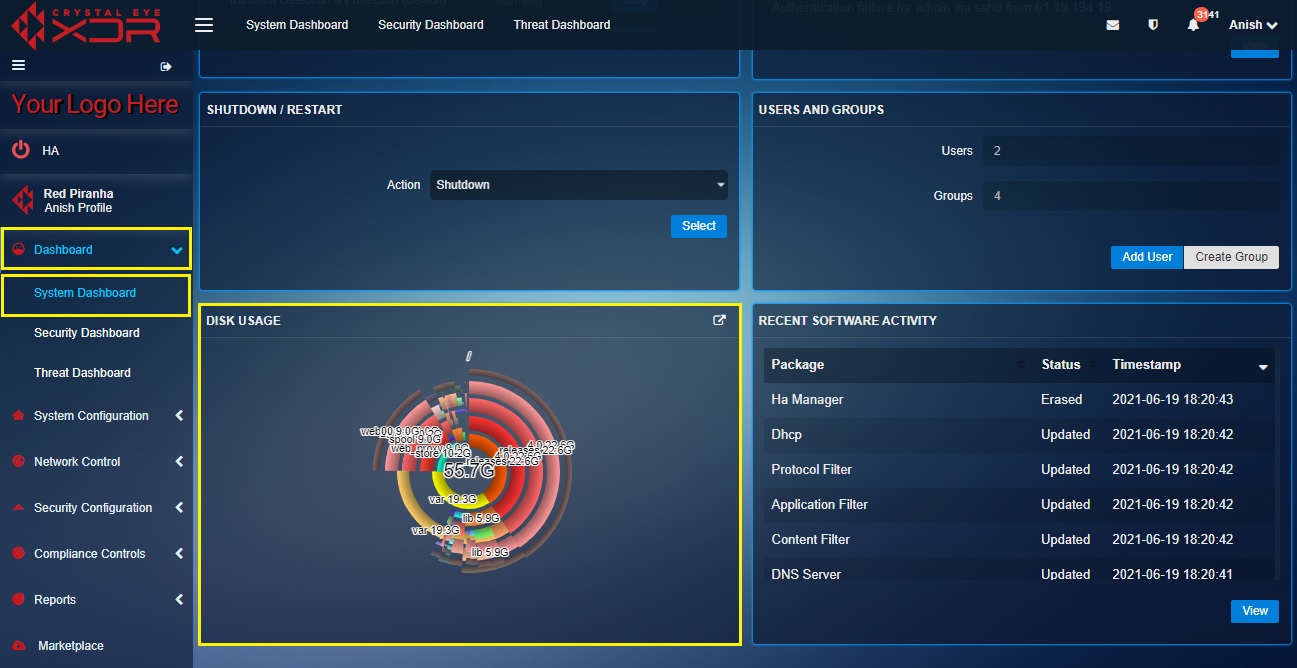This screenshot has width=1297, height=668.
Task: Click the Reports sidebar icon
Action: pos(18,600)
